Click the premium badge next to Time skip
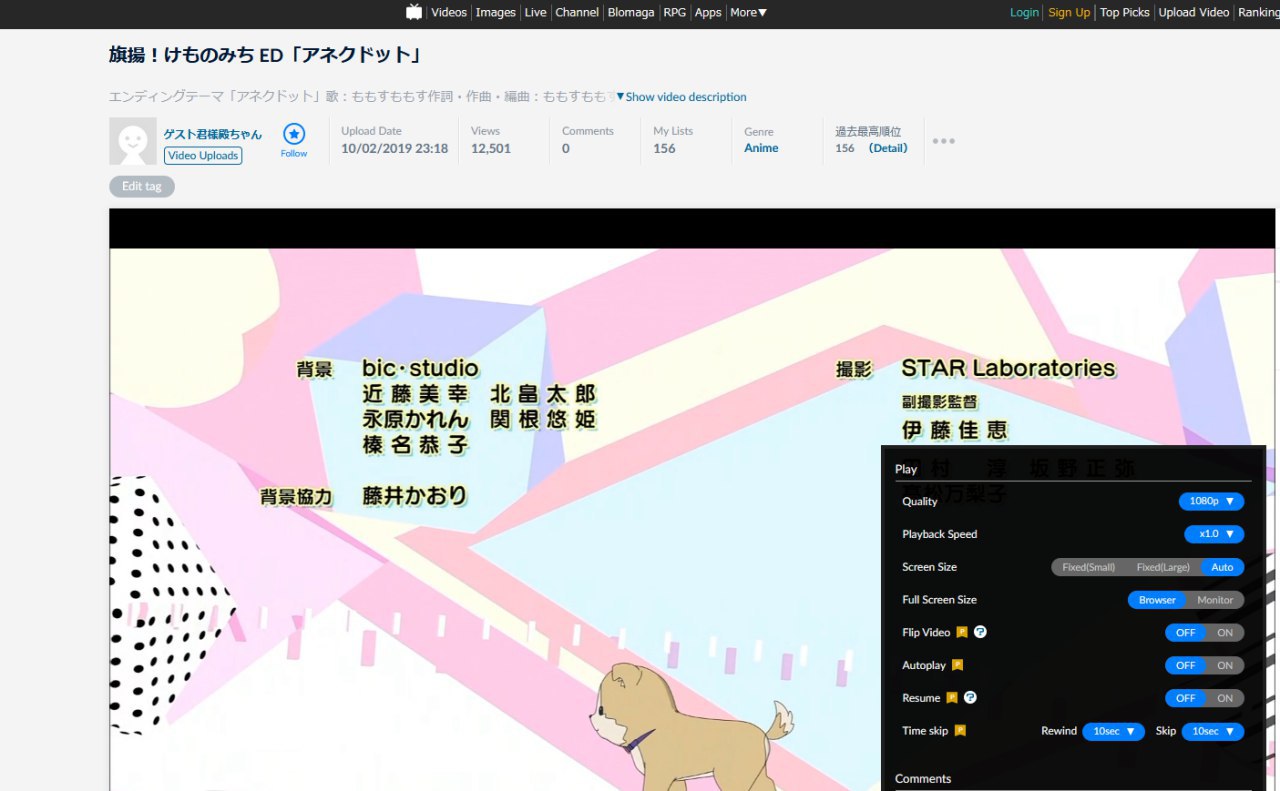Image resolution: width=1280 pixels, height=791 pixels. [x=960, y=731]
